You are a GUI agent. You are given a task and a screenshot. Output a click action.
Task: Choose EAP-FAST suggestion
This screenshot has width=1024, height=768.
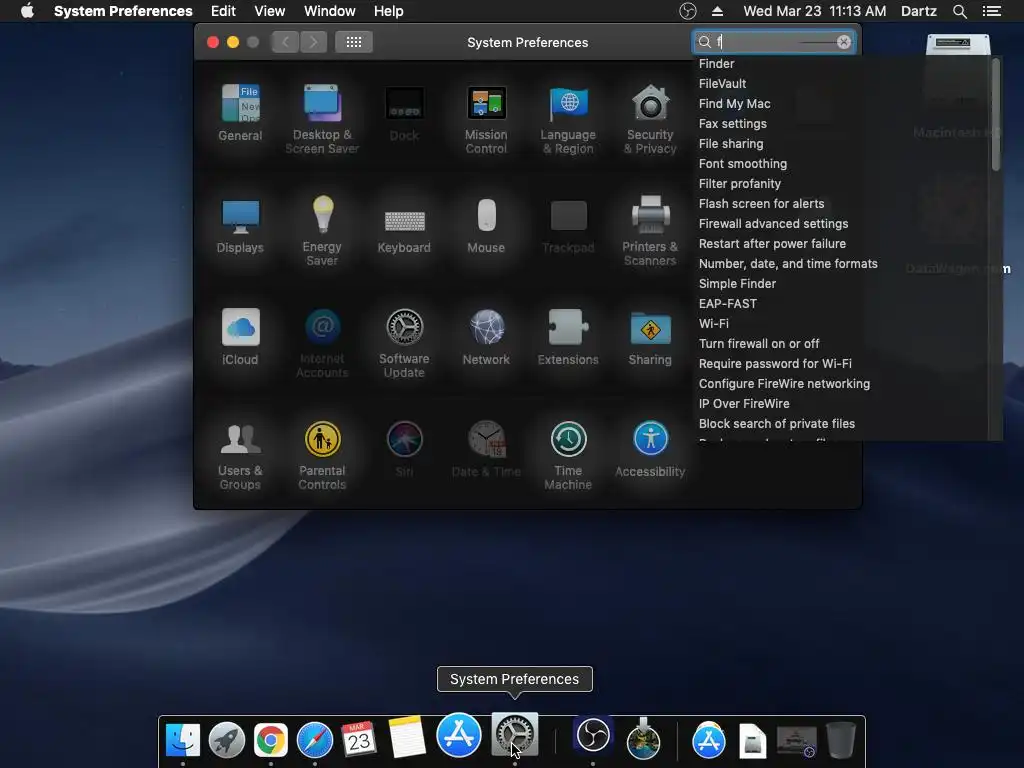pyautogui.click(x=728, y=304)
